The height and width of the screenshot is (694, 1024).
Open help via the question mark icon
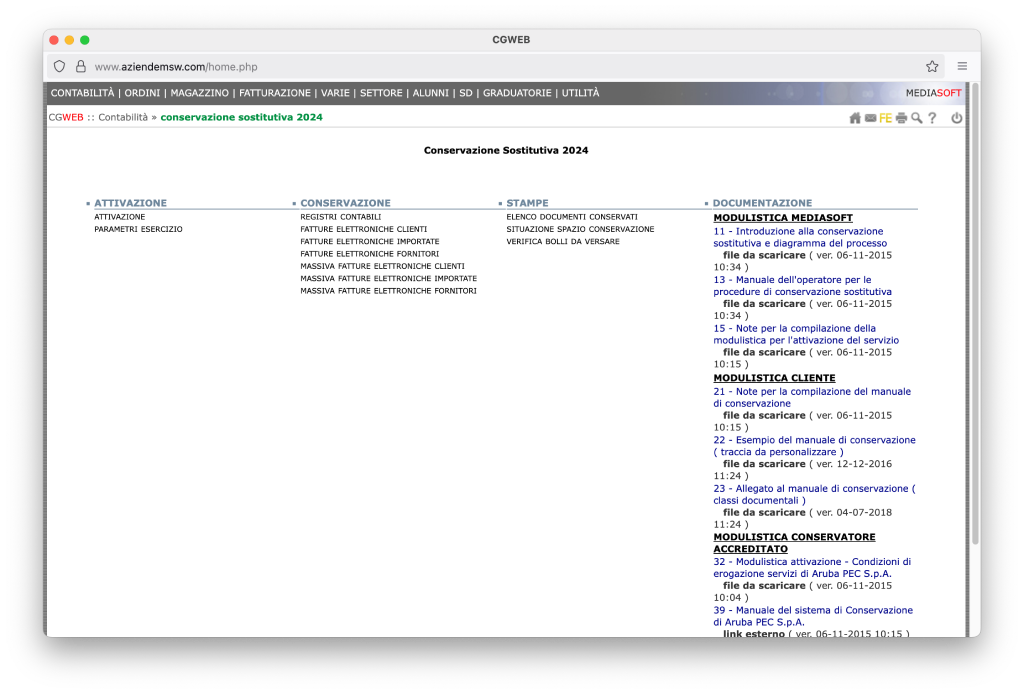[932, 118]
